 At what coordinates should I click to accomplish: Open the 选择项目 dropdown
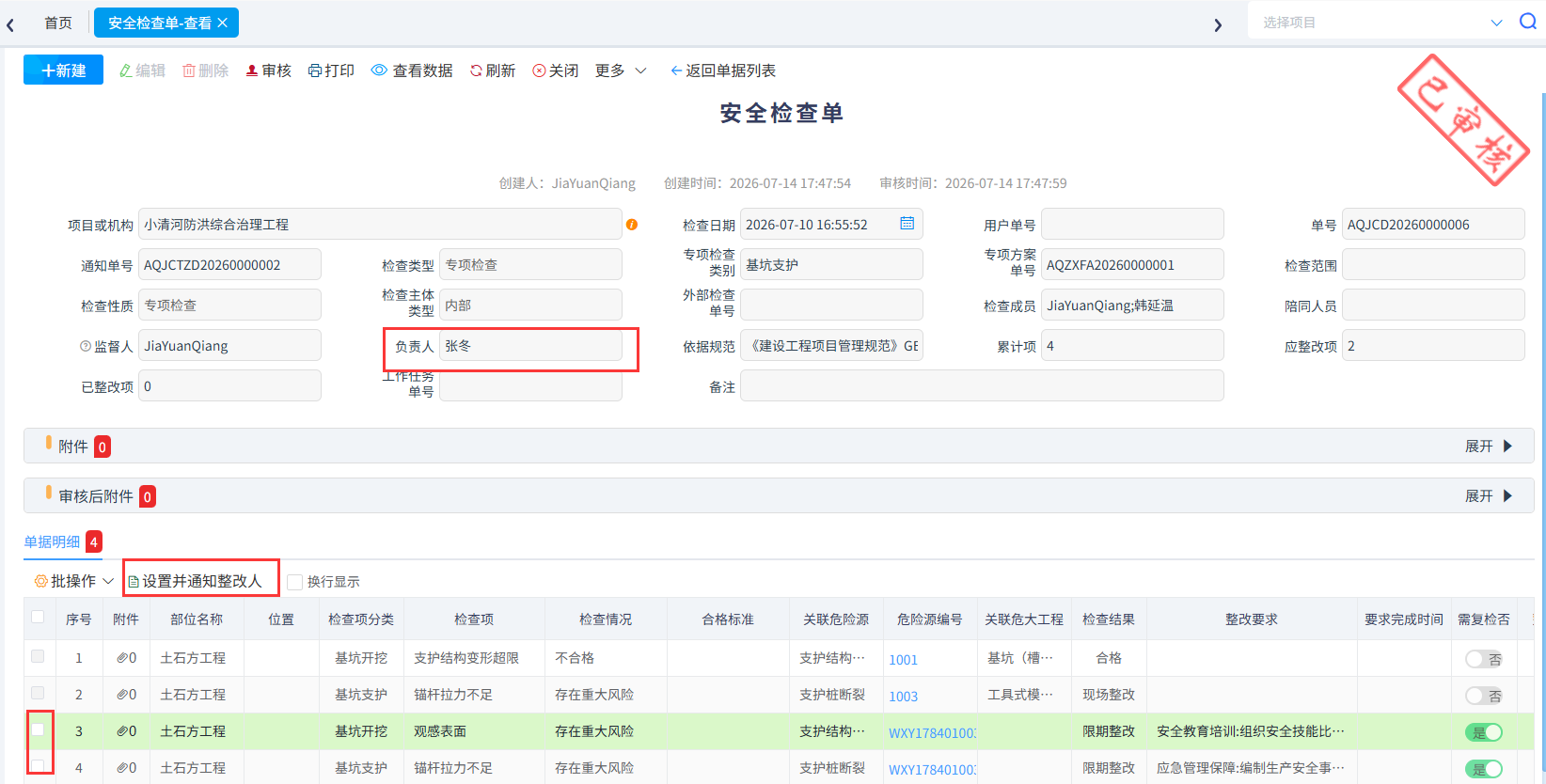(x=1382, y=22)
